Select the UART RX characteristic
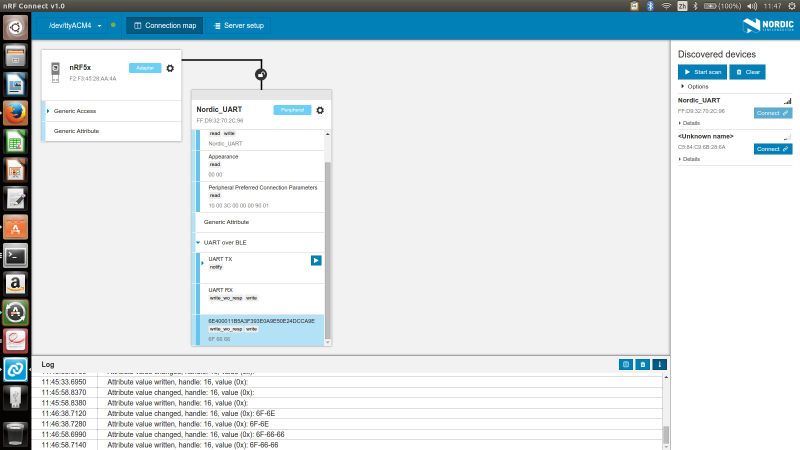The height and width of the screenshot is (450, 800). coord(261,299)
